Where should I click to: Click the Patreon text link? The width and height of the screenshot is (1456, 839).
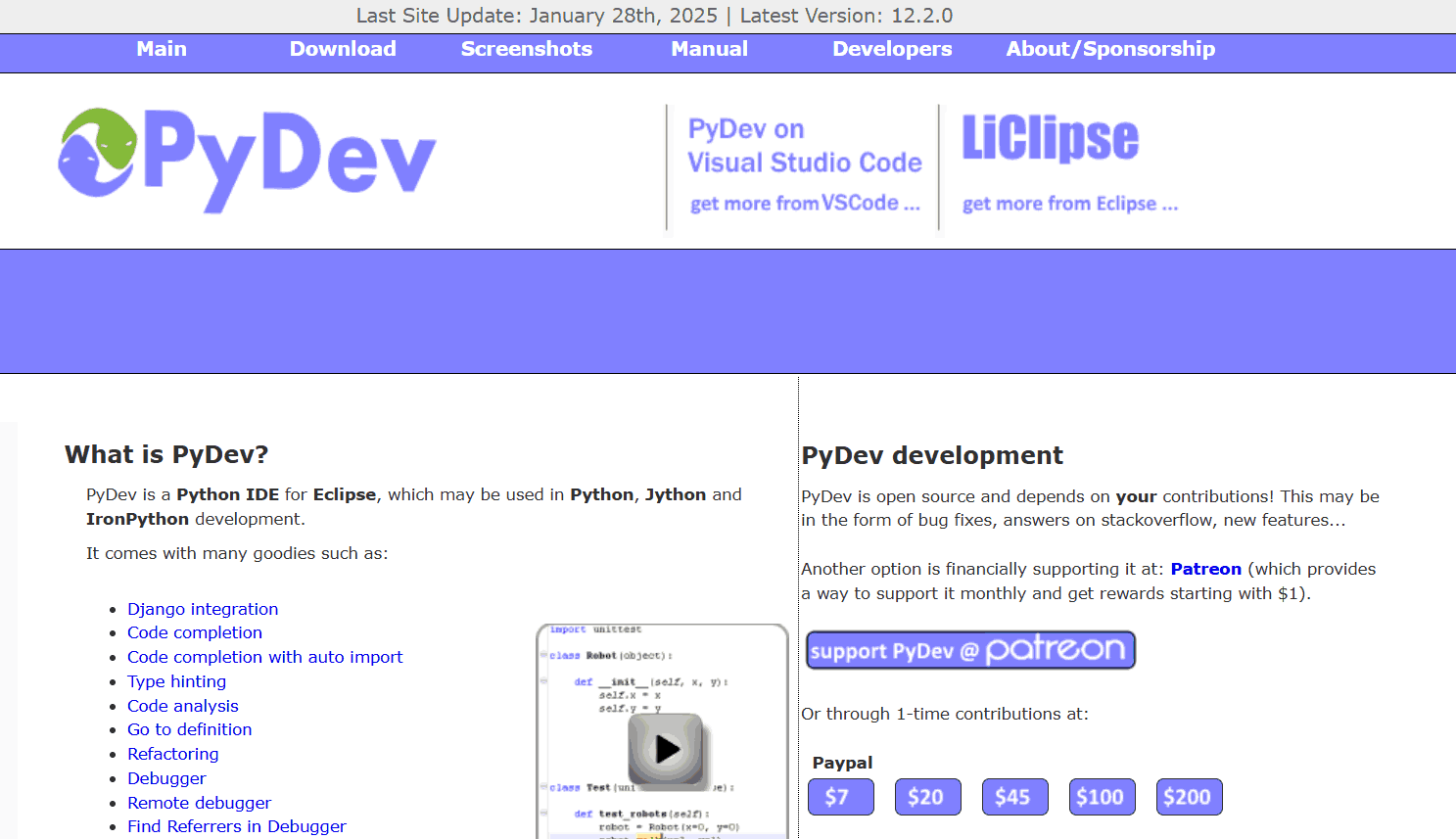point(1205,569)
